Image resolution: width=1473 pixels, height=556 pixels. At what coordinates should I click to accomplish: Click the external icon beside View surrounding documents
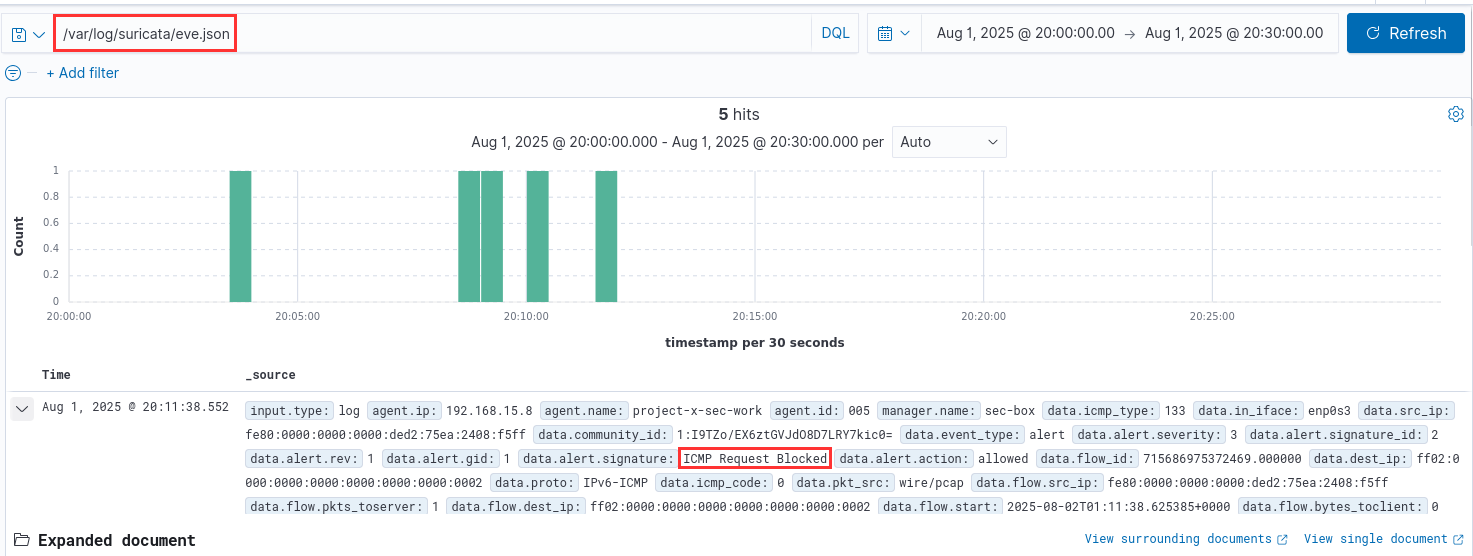tap(1282, 540)
